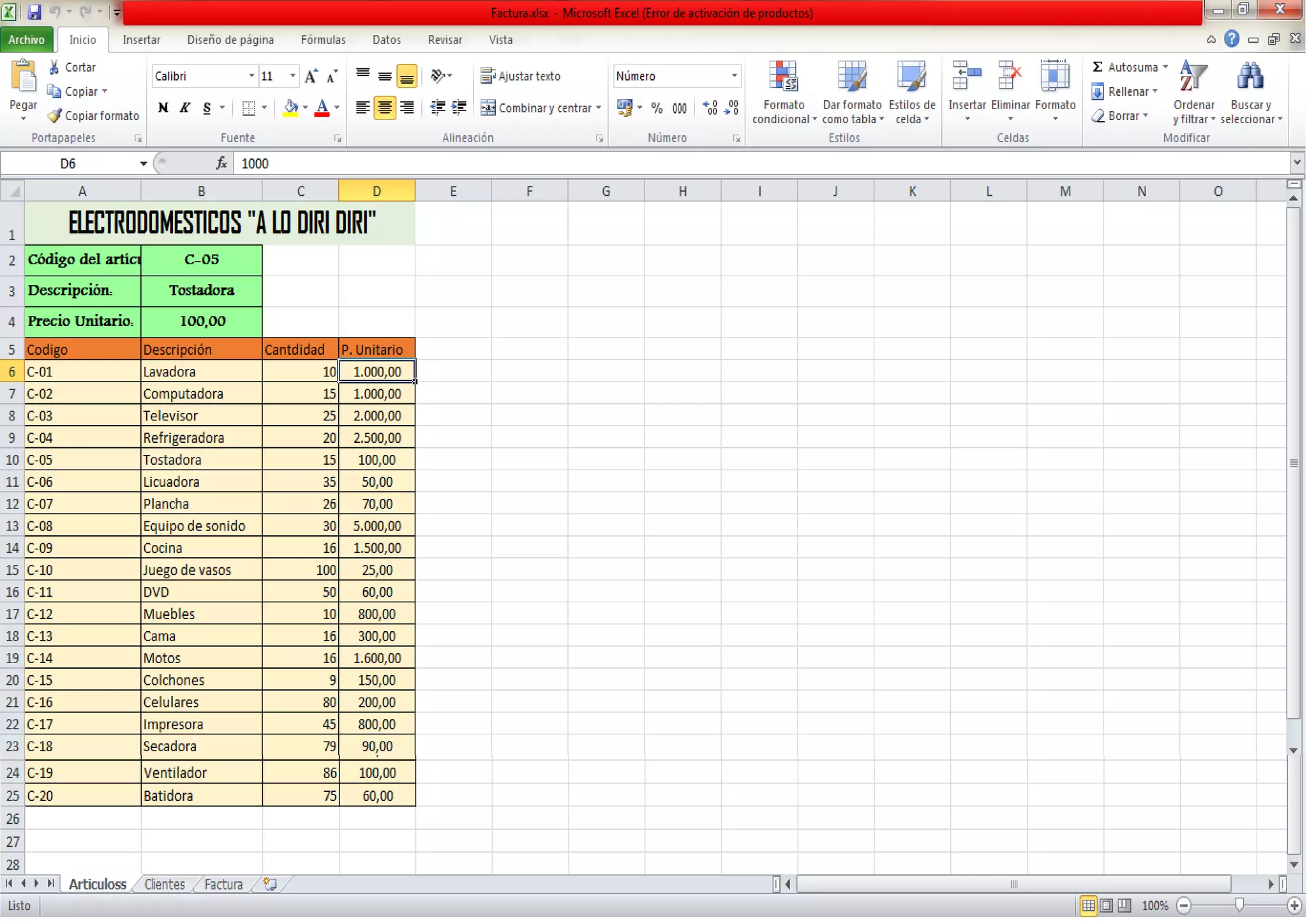
Task: Open the Fórmulas ribbon tab
Action: tap(323, 40)
